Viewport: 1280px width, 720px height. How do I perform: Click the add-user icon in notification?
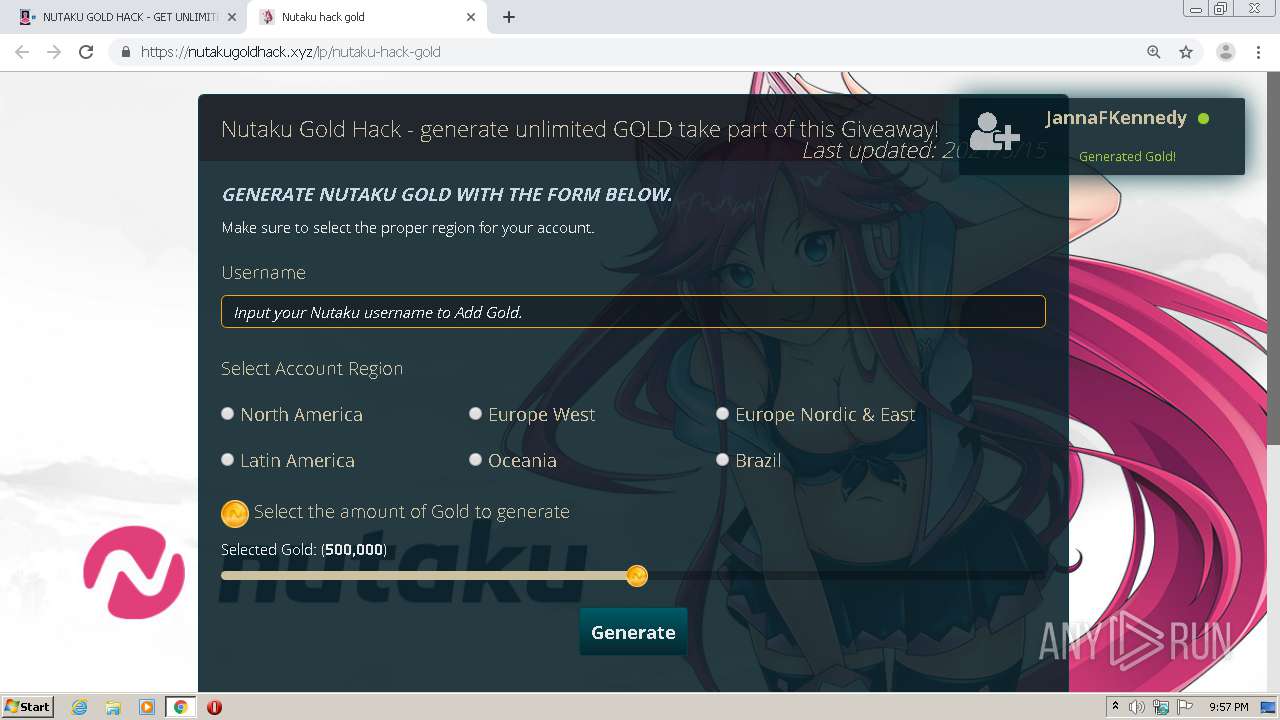994,131
